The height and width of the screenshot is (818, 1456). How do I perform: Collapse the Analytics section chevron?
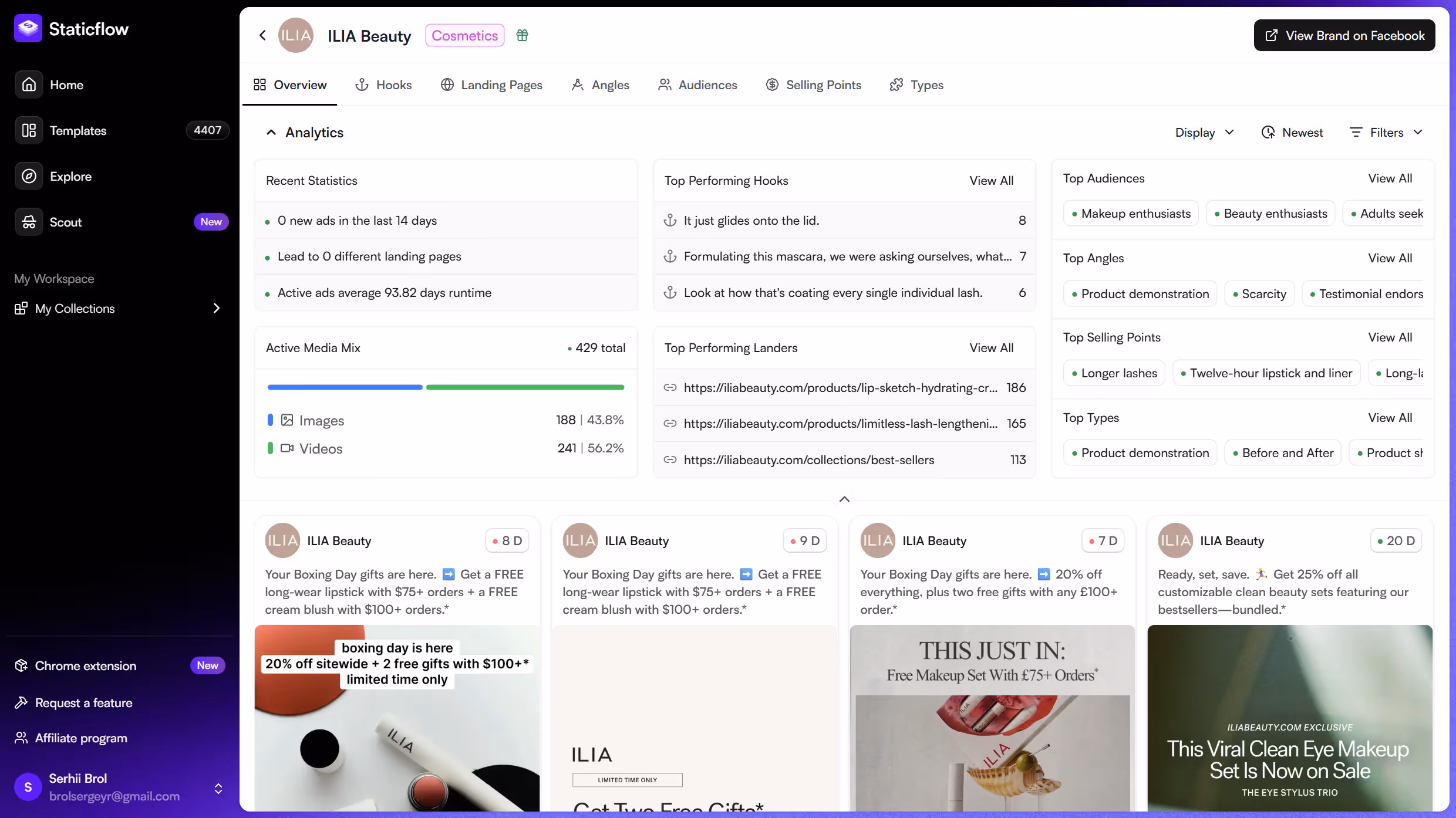pyautogui.click(x=271, y=133)
